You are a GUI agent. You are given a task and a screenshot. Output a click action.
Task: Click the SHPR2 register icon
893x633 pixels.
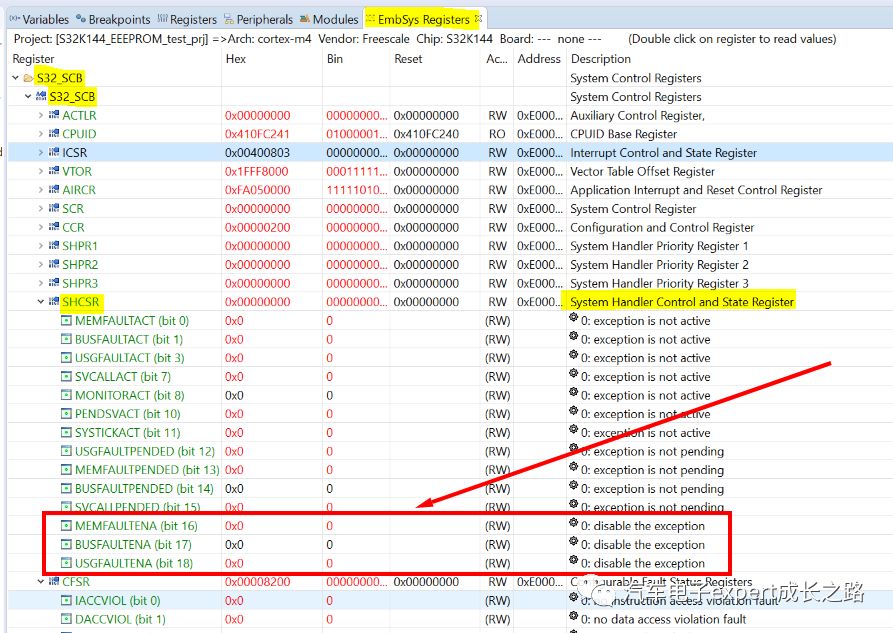pyautogui.click(x=54, y=264)
